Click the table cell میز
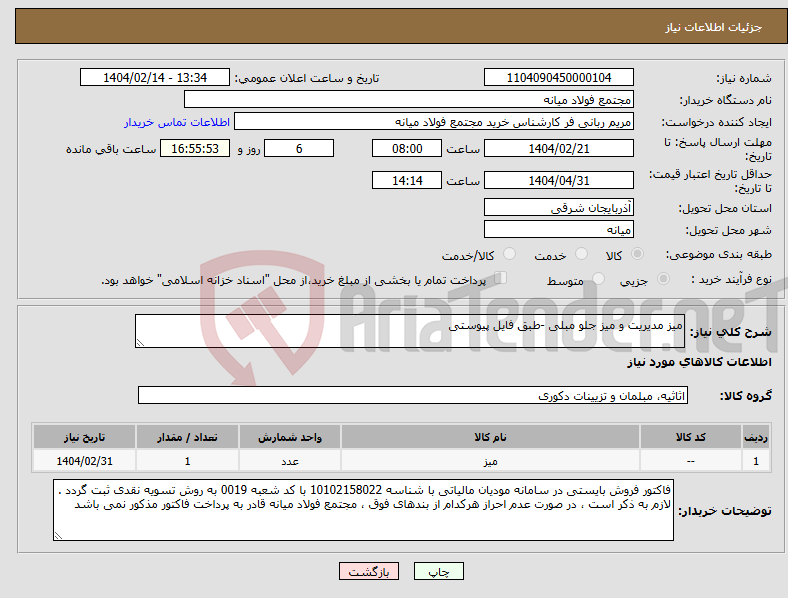Image resolution: width=788 pixels, height=598 pixels. click(x=490, y=461)
